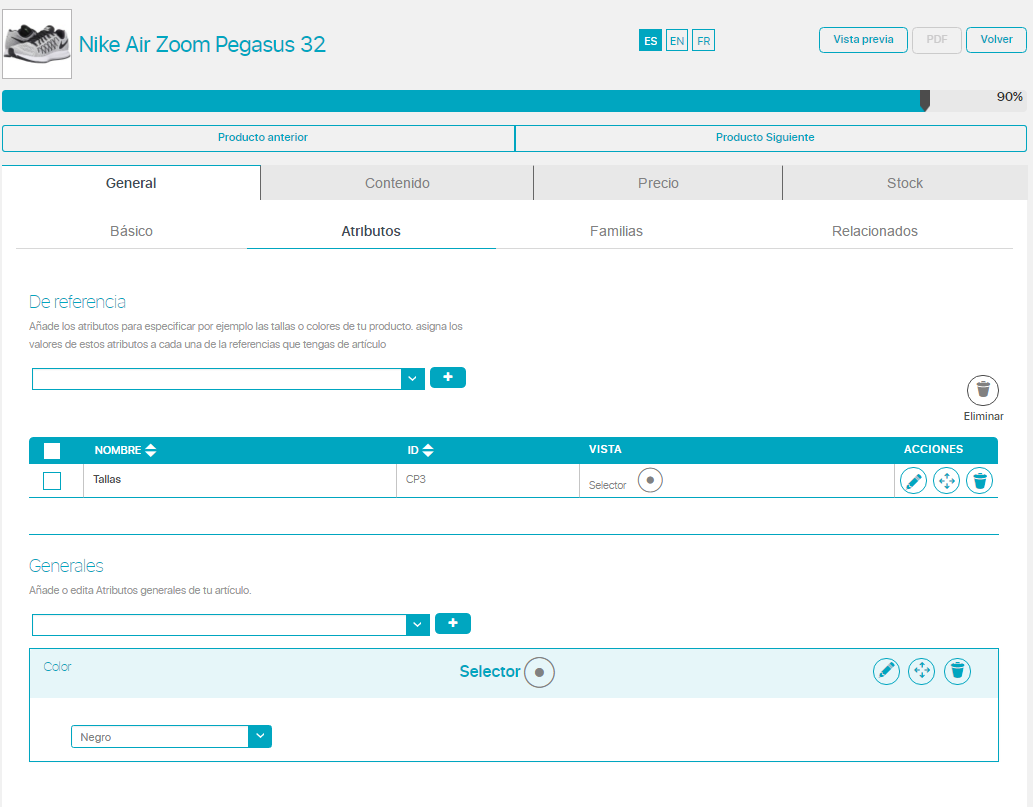The image size is (1033, 807).
Task: Open the General tab
Action: pyautogui.click(x=131, y=183)
